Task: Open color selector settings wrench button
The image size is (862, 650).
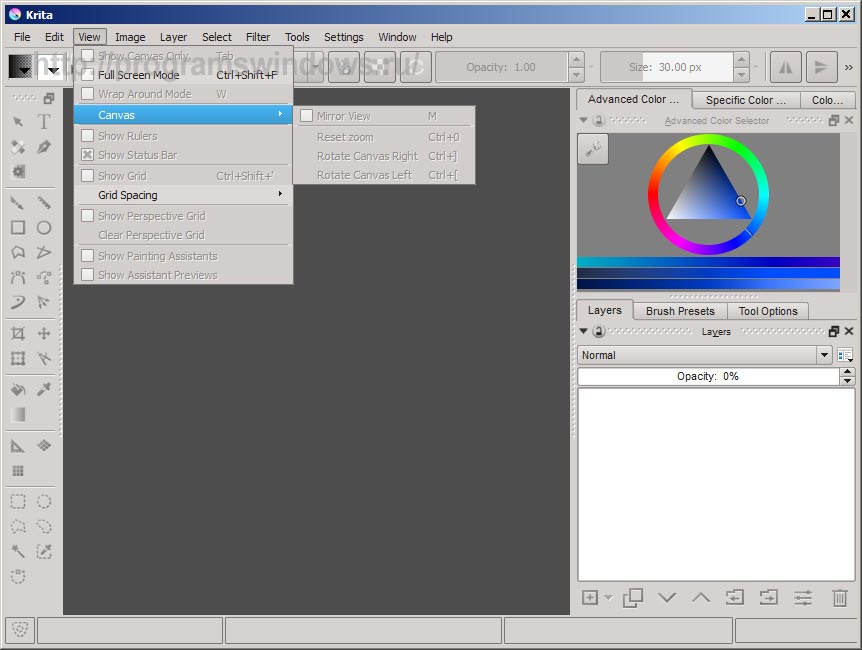Action: coord(593,148)
